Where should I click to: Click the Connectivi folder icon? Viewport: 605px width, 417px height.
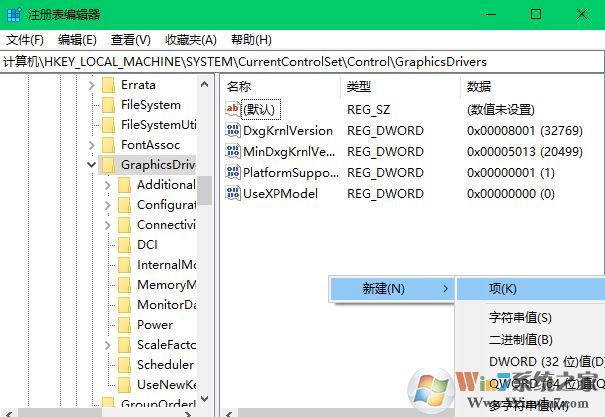tap(124, 225)
